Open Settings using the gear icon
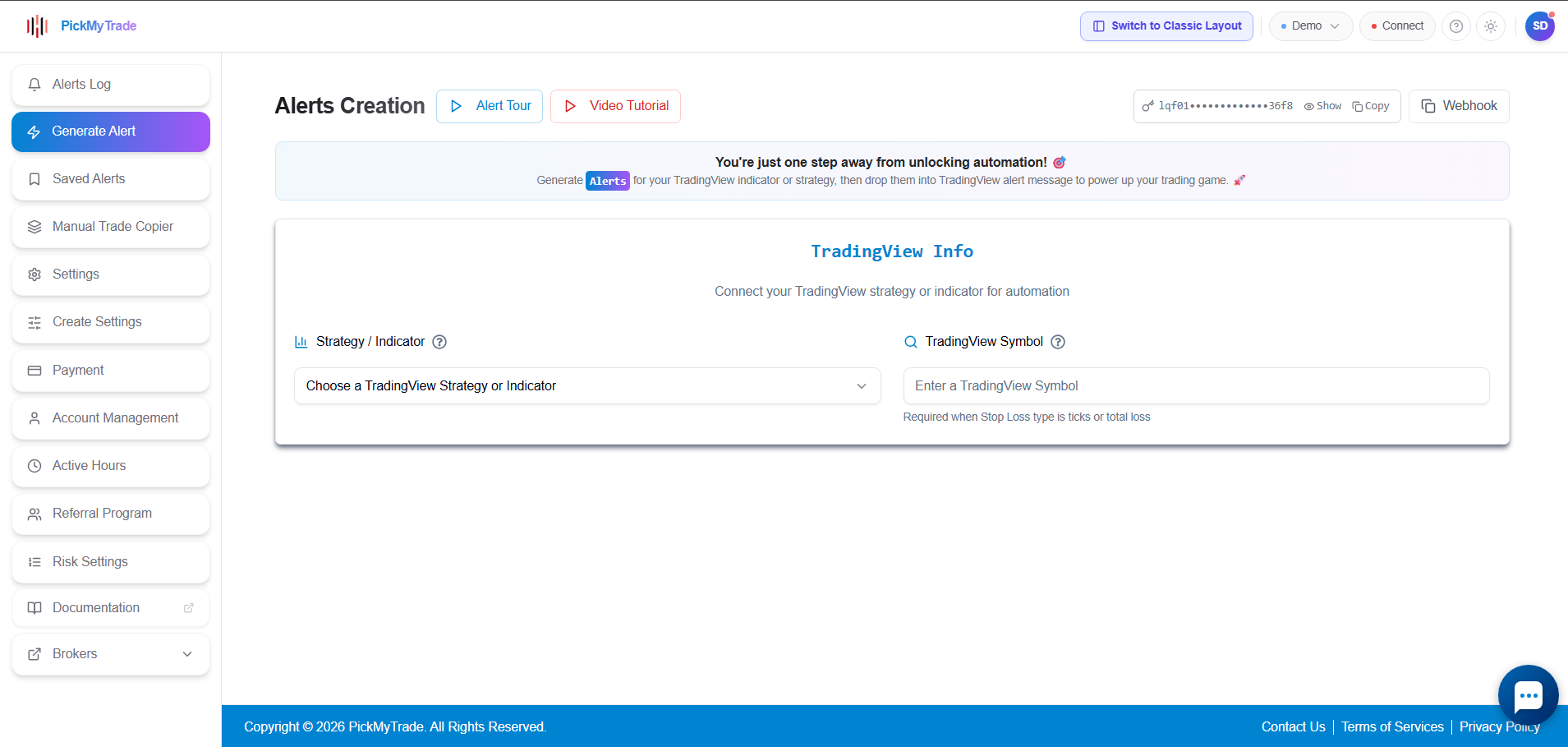 34,274
